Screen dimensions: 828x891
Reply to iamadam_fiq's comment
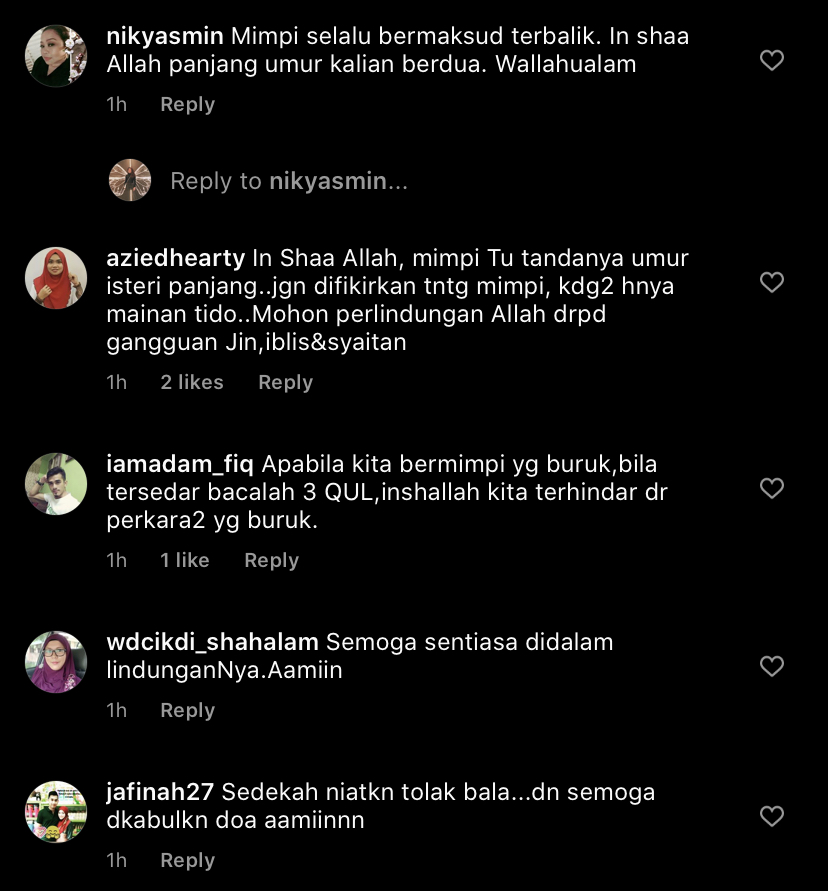click(272, 560)
